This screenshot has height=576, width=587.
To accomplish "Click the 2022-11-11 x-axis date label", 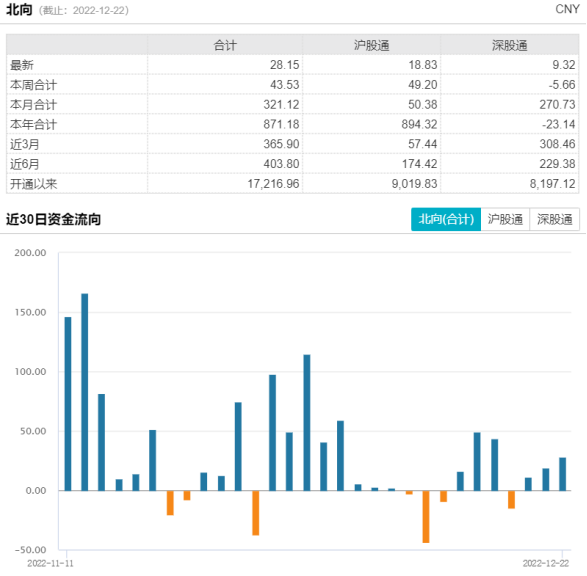I will click(x=50, y=563).
